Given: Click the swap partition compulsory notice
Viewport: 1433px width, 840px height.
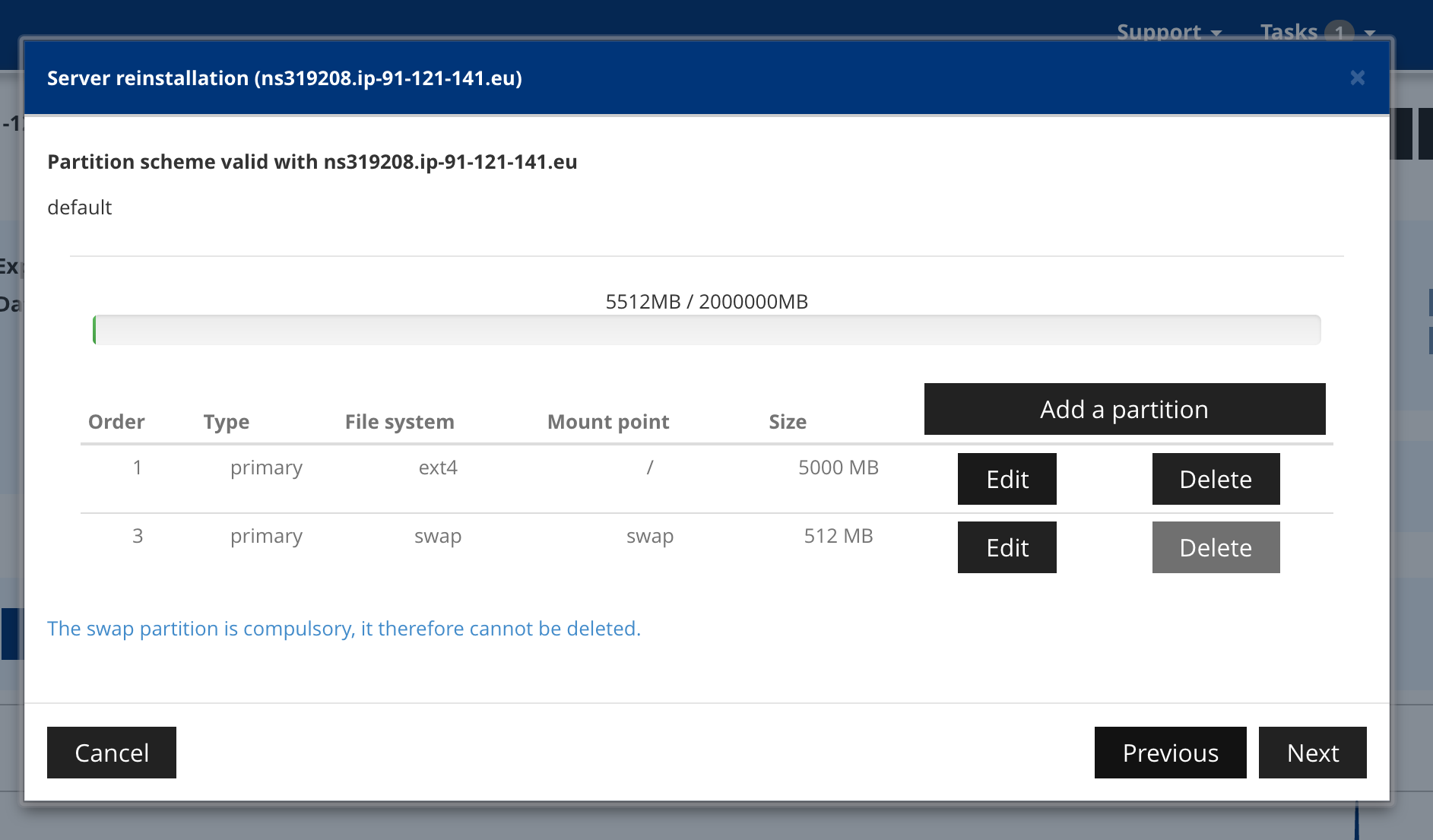Looking at the screenshot, I should 344,629.
